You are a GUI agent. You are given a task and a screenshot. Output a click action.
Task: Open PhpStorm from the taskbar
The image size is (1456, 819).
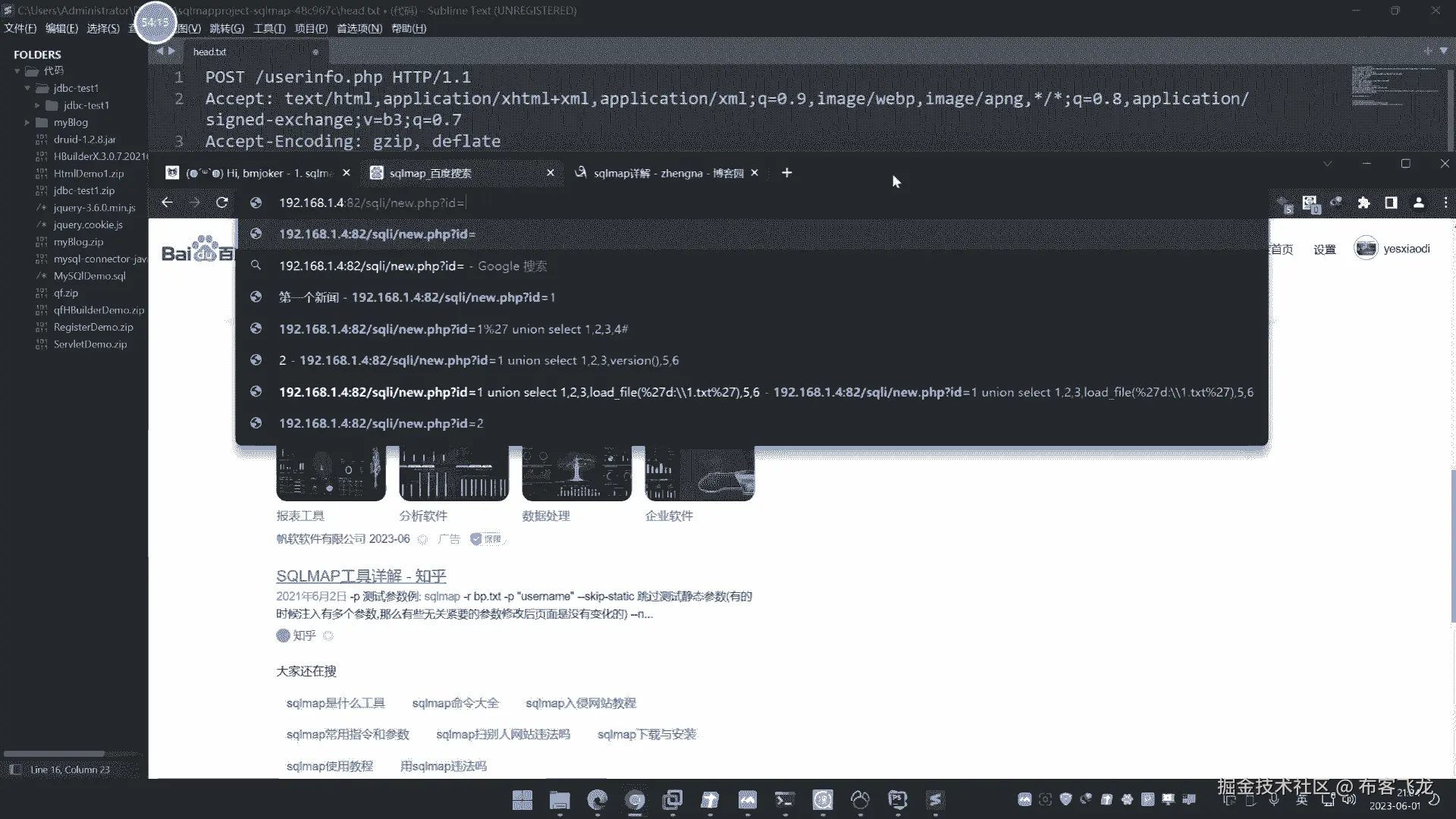pos(897,799)
